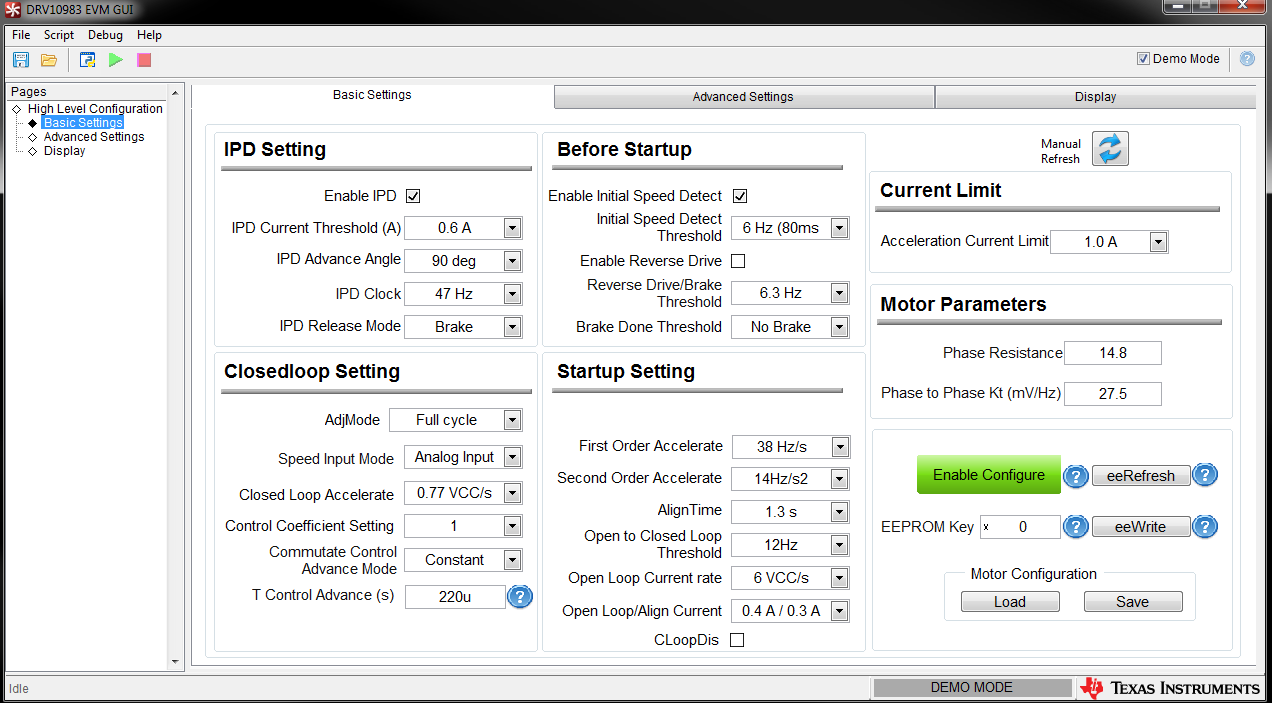
Task: Open Open to Closed Loop Threshold dropdown
Action: point(790,545)
